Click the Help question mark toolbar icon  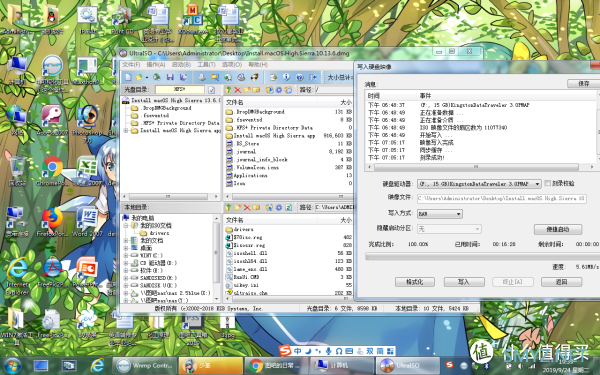(300, 77)
